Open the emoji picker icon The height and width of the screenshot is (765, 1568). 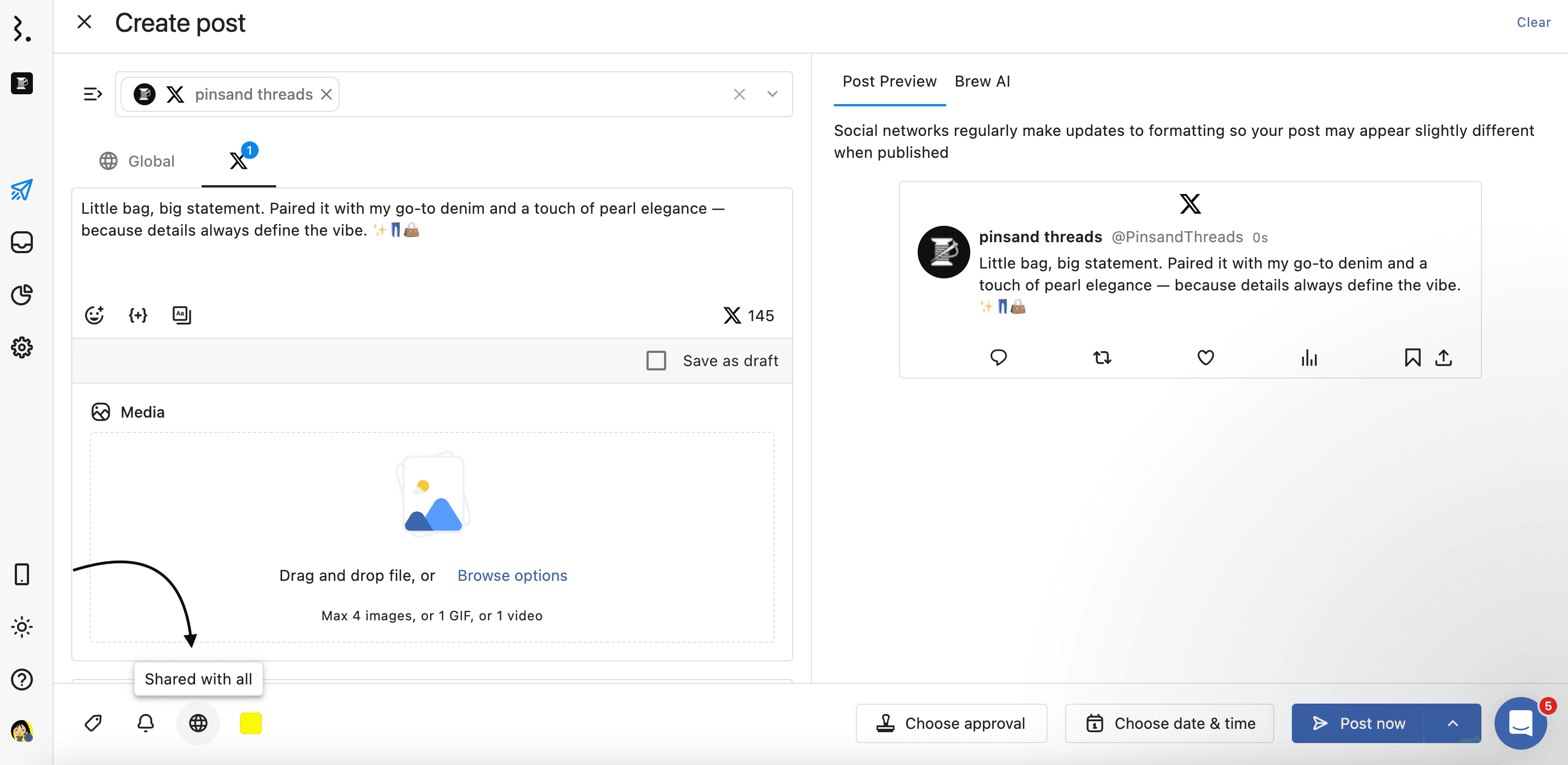tap(94, 315)
